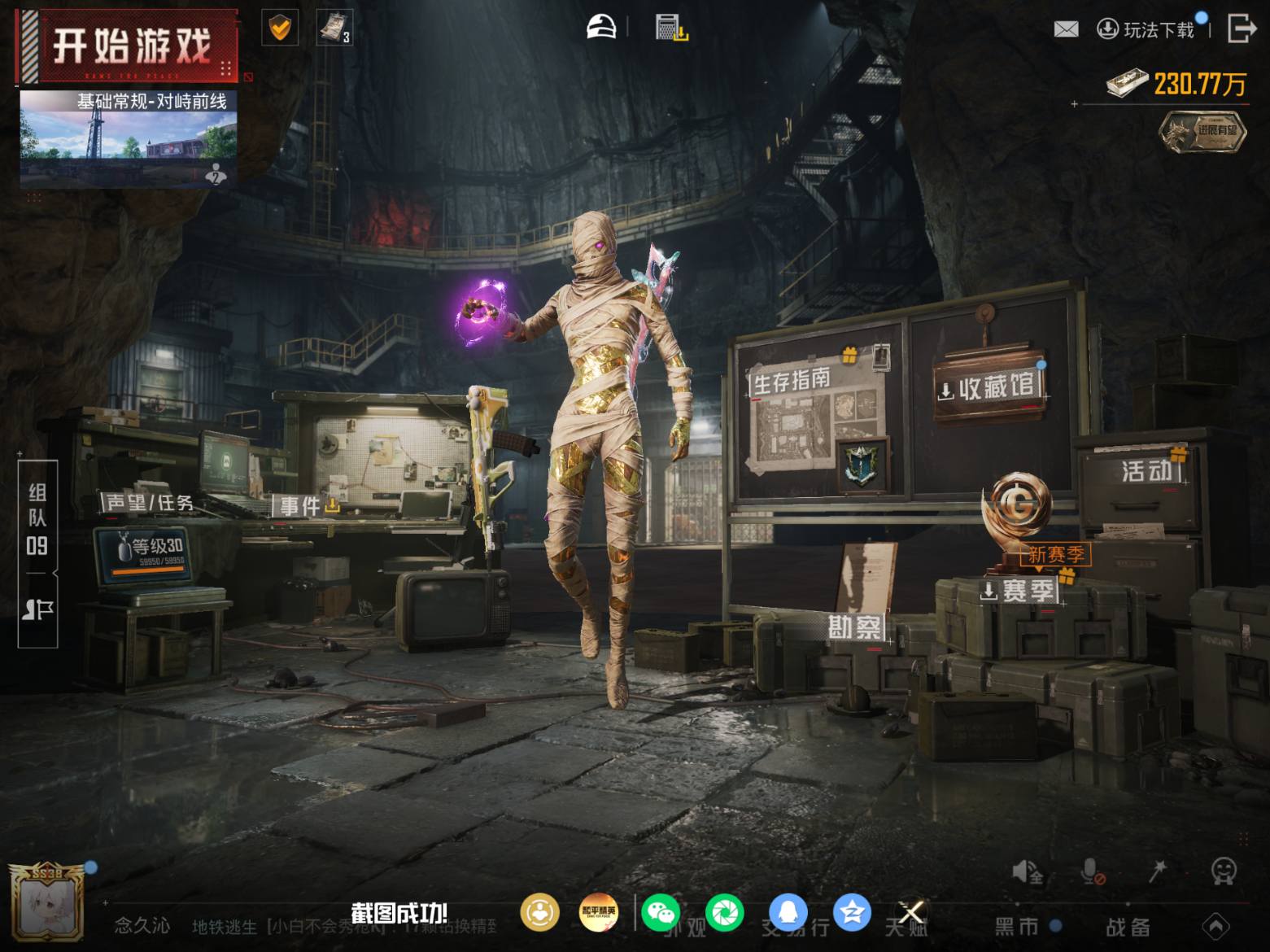Open the 组队 09 team panel
Image resolution: width=1270 pixels, height=952 pixels.
point(37,518)
